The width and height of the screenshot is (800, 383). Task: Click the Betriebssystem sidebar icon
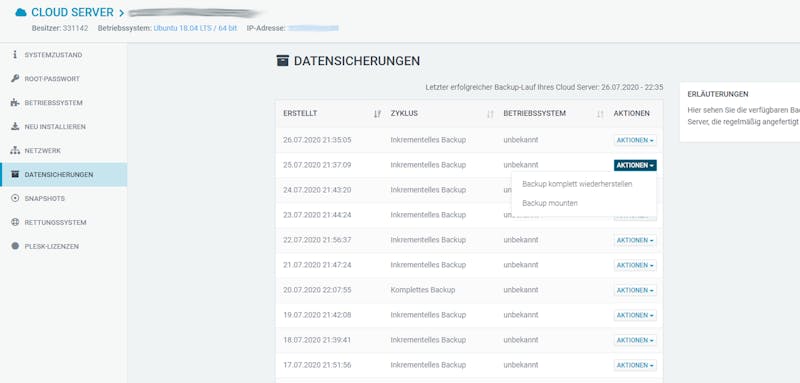[15, 103]
